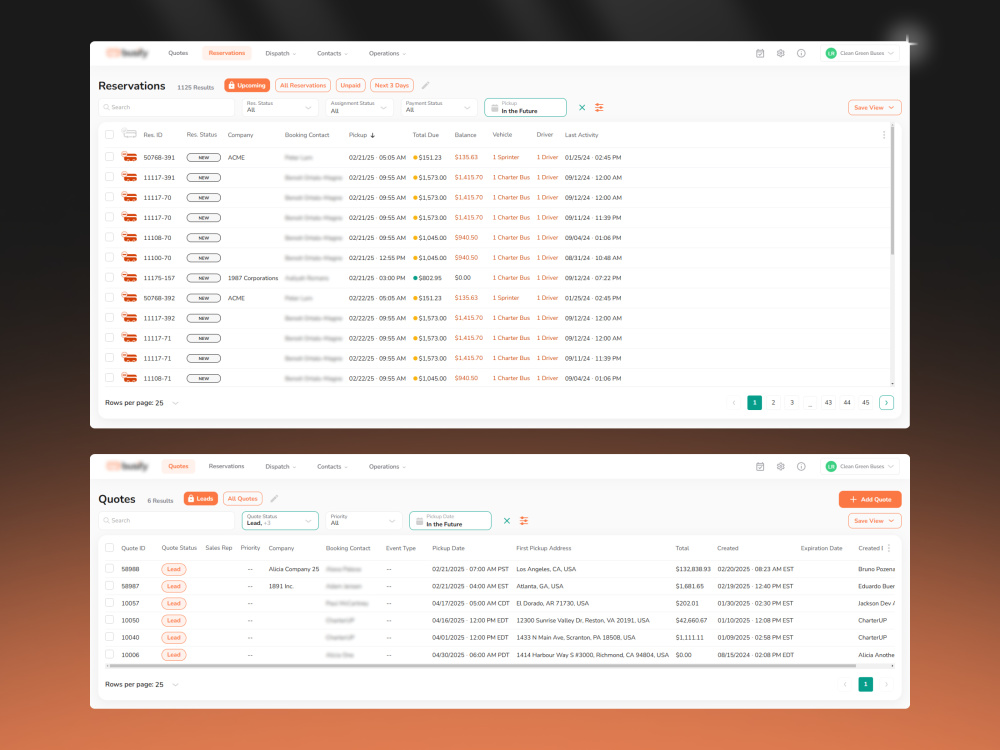Click bus icon on reservation 11100-70 row
The width and height of the screenshot is (1000, 750).
point(129,257)
